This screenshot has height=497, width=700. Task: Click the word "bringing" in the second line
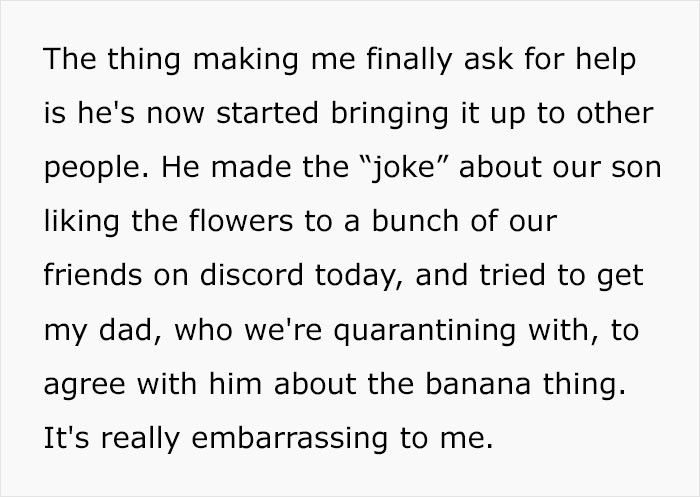coord(389,113)
